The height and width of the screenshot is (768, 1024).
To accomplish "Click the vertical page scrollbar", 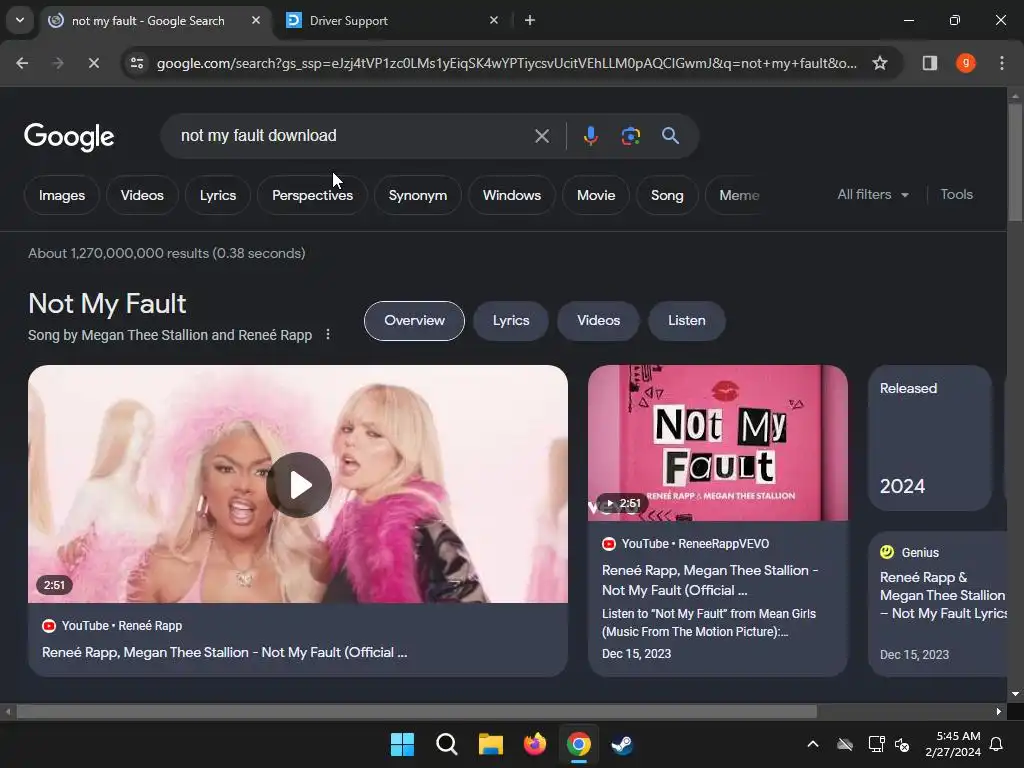I will pyautogui.click(x=1015, y=163).
